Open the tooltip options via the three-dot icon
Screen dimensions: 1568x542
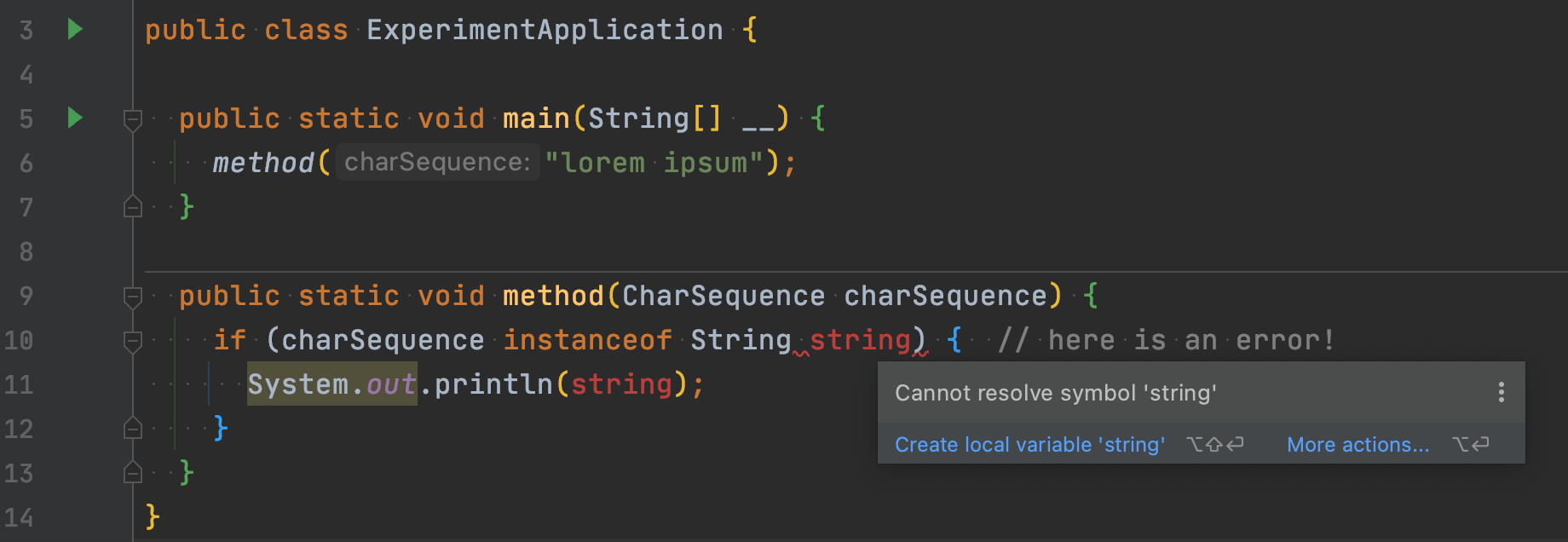pos(1502,392)
